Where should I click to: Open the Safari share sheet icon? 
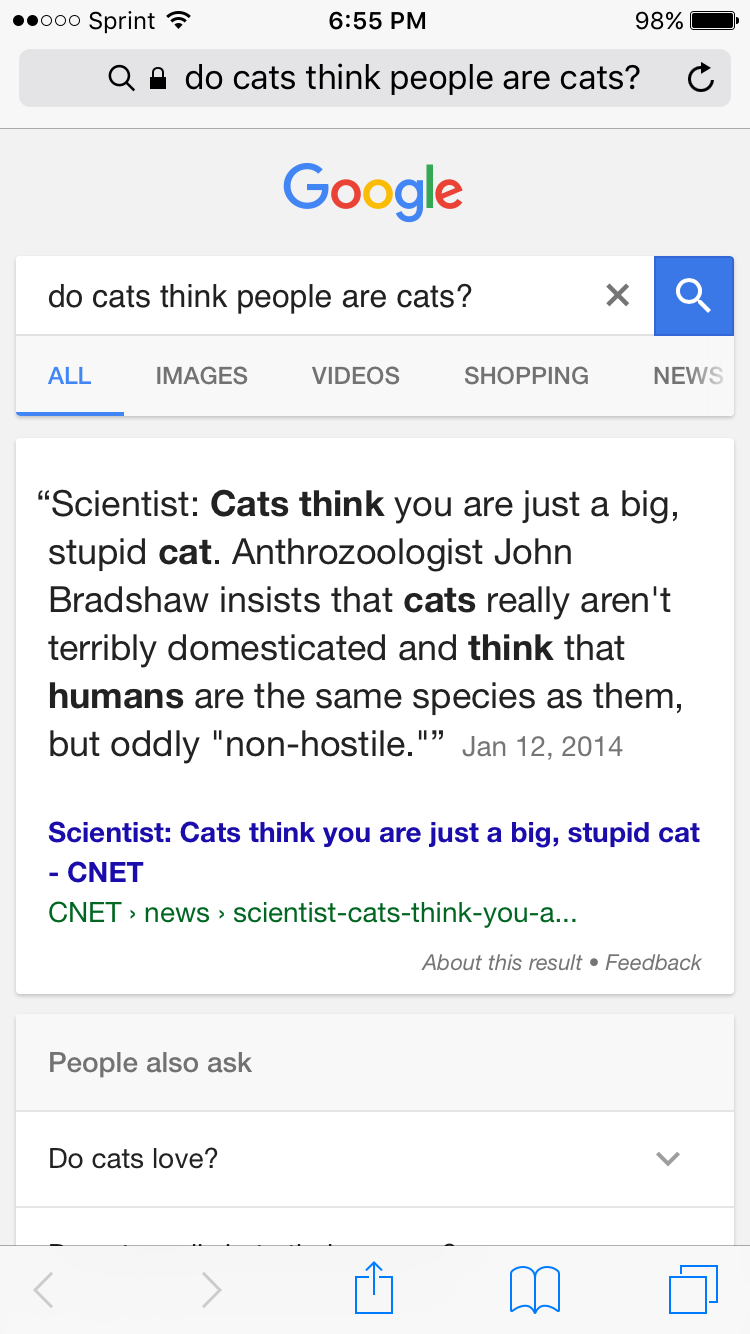point(374,1288)
